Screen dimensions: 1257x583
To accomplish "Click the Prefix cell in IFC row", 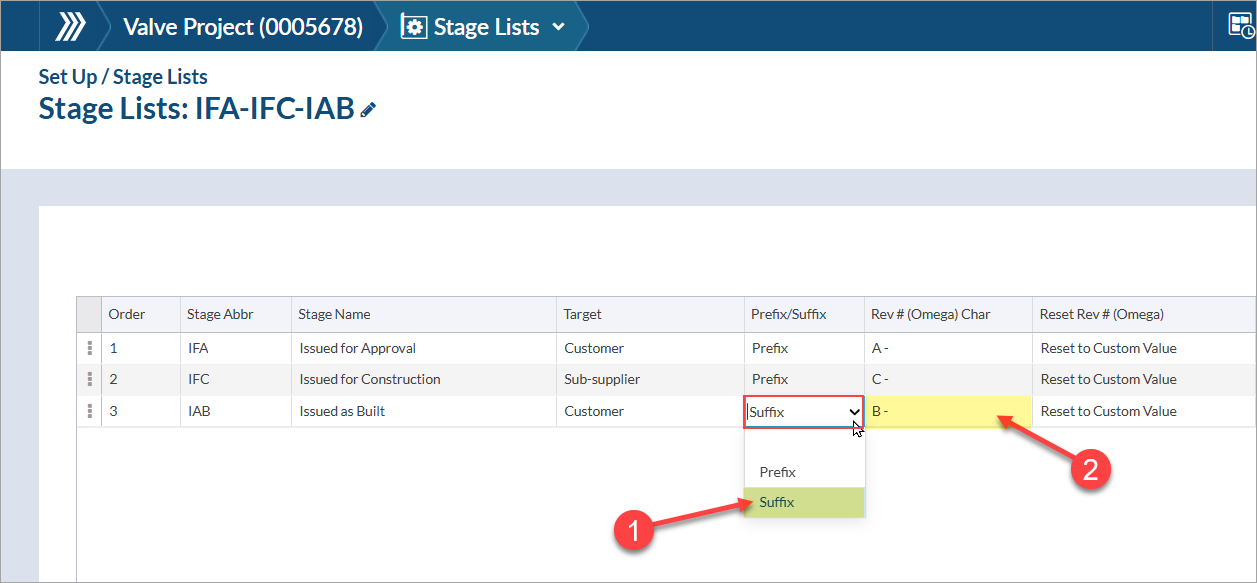I will point(770,379).
